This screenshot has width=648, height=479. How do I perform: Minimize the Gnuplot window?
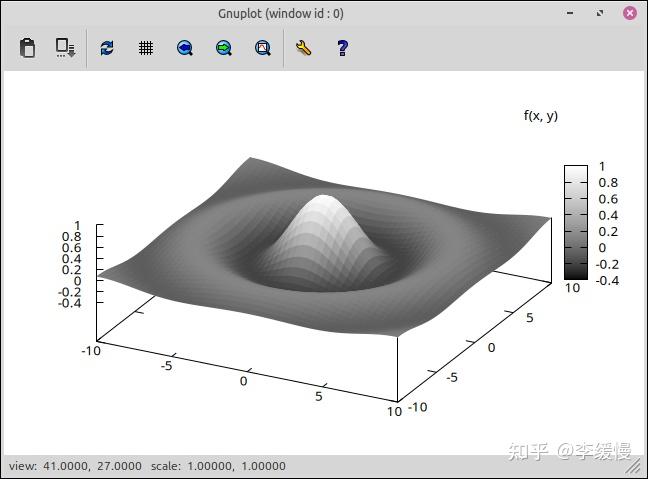570,13
